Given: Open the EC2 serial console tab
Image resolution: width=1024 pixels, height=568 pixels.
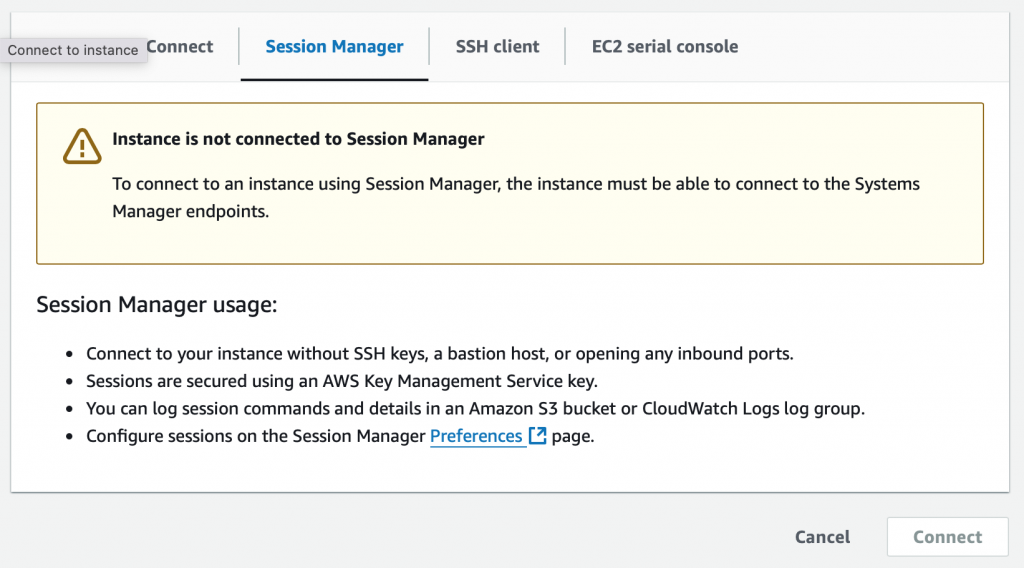Looking at the screenshot, I should pyautogui.click(x=665, y=46).
